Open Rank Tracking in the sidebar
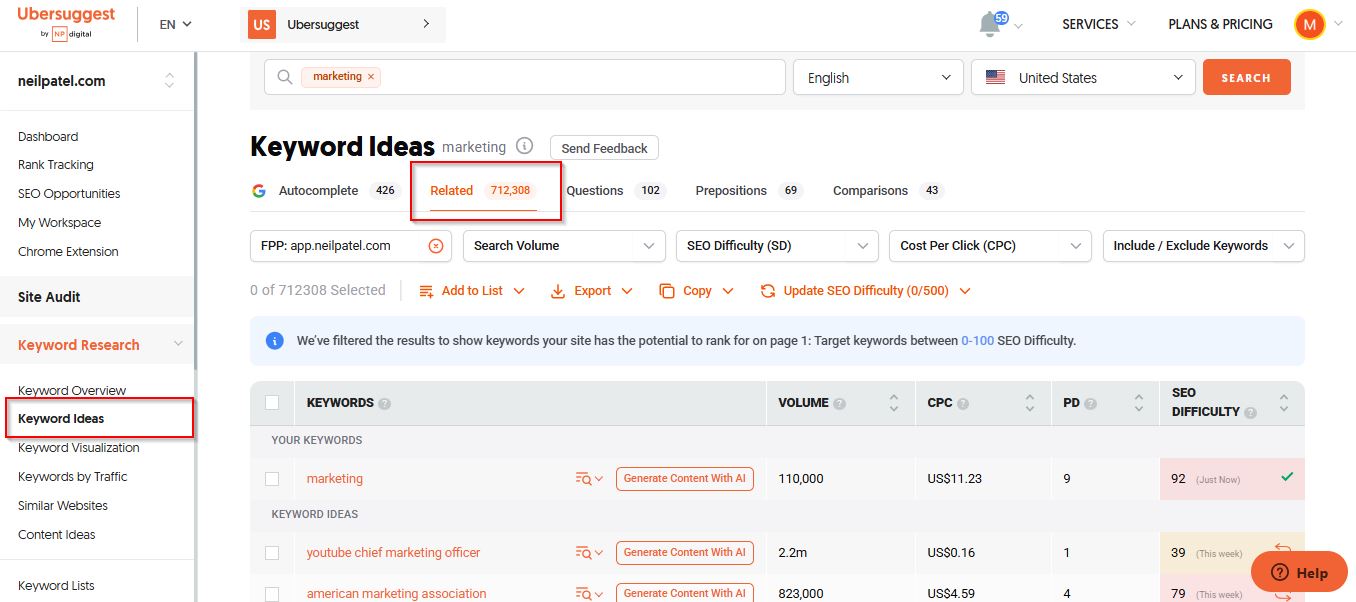Screen dimensions: 1356x602 tap(56, 165)
